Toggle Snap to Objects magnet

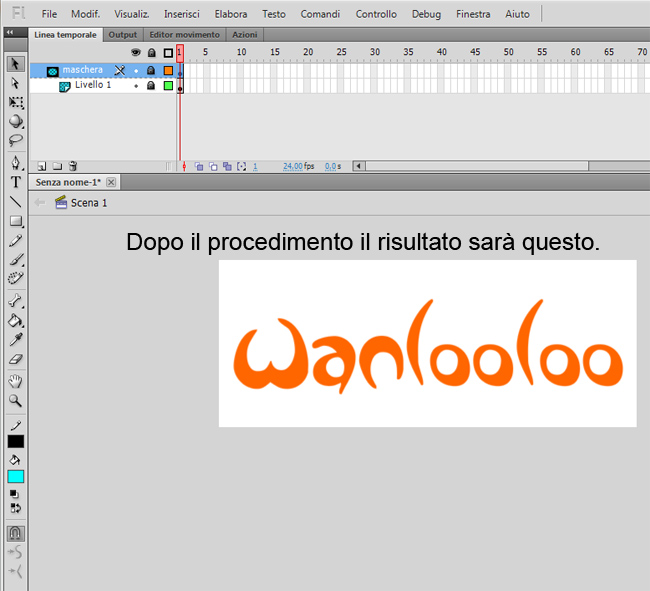[x=15, y=533]
